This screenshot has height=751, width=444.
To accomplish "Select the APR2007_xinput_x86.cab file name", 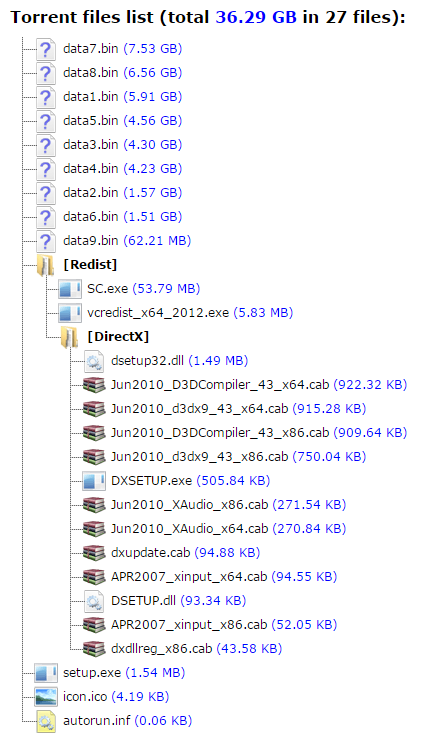I will (189, 624).
